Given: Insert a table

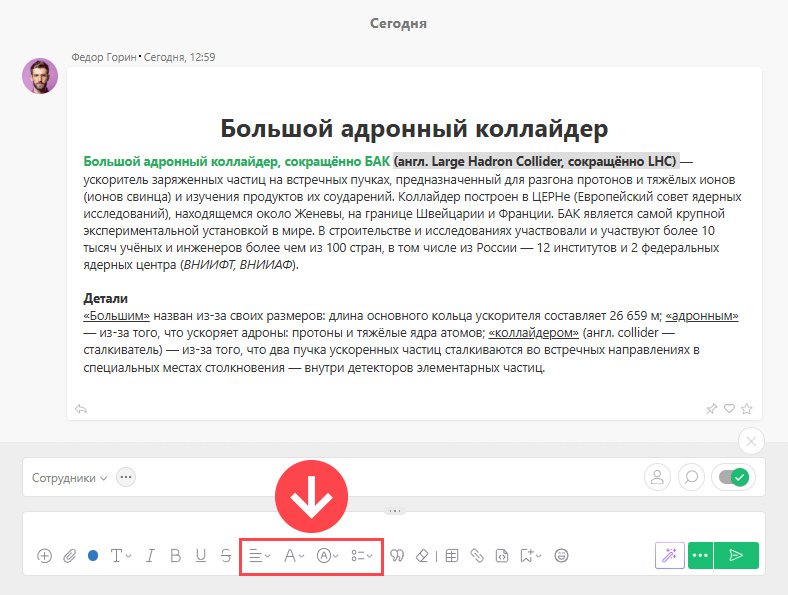Looking at the screenshot, I should coord(452,556).
